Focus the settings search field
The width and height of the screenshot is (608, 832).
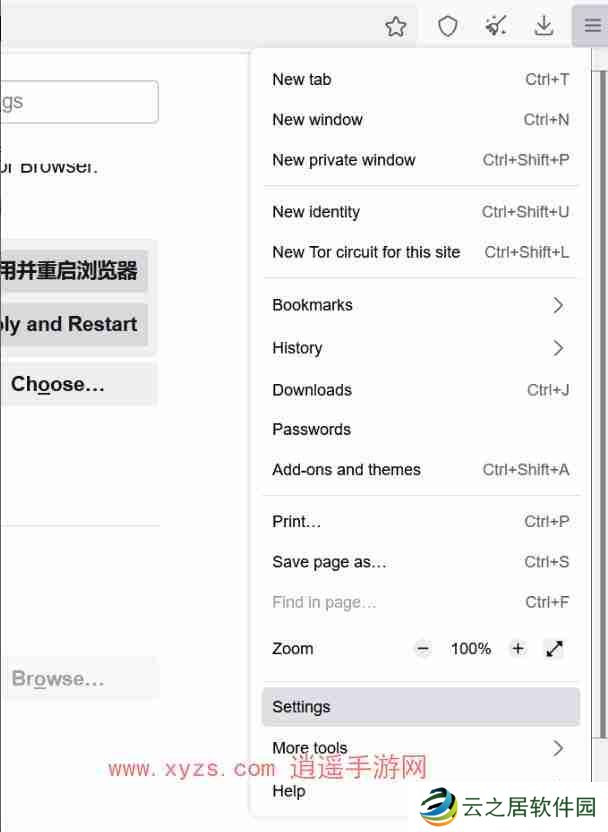pyautogui.click(x=78, y=102)
